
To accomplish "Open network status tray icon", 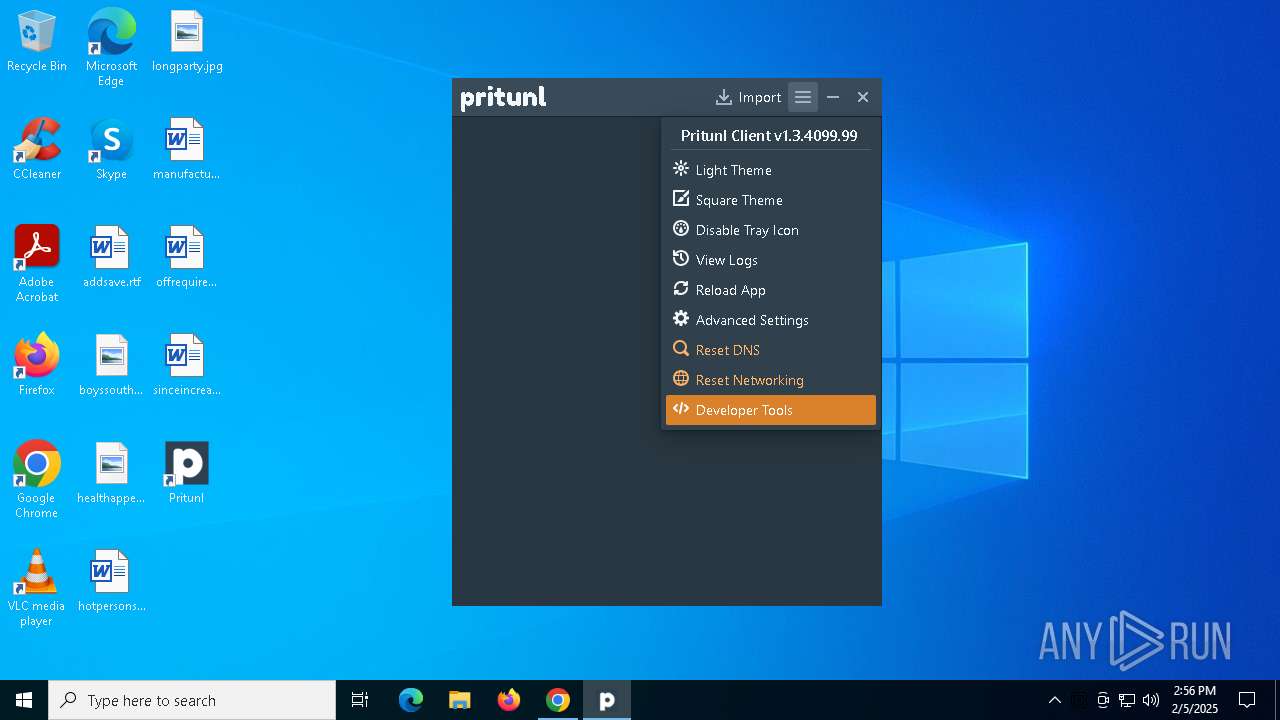I will tap(1127, 700).
